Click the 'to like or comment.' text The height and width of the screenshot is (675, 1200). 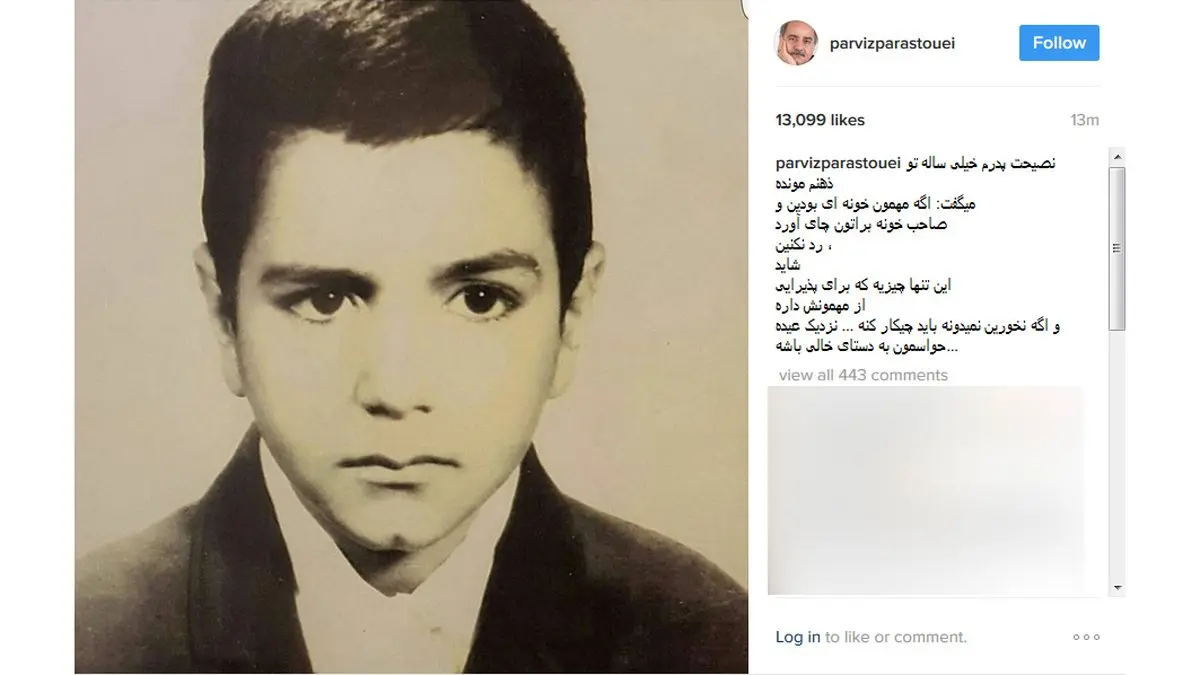[896, 637]
